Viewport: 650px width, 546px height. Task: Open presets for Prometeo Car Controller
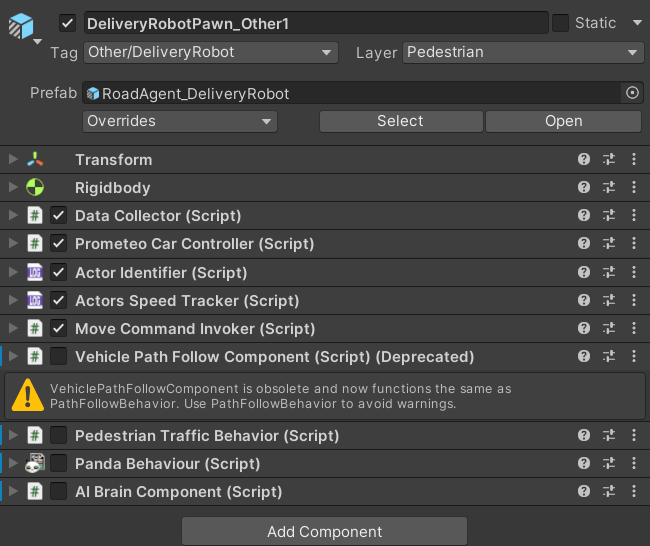point(609,243)
